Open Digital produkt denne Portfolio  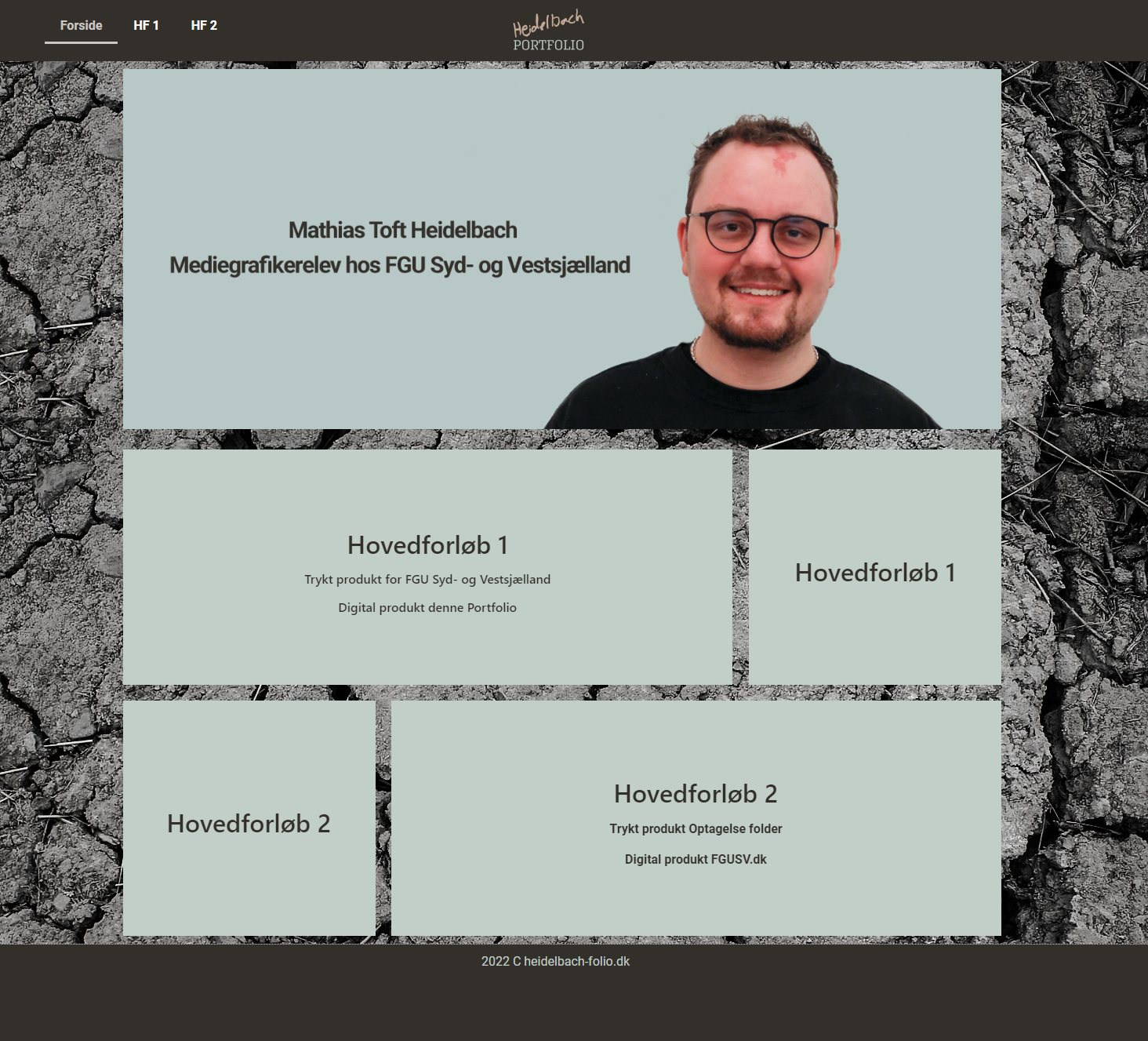[427, 608]
